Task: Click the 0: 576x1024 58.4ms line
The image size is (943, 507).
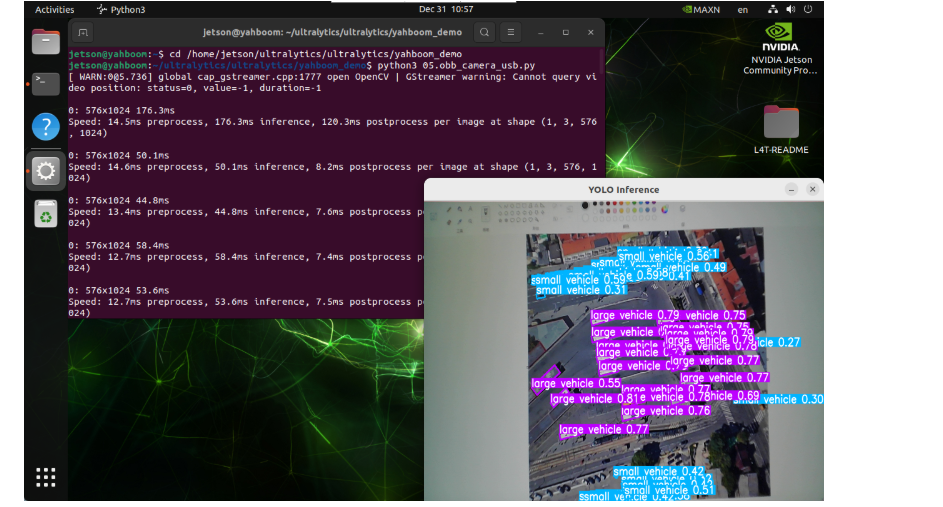Action: (x=118, y=245)
